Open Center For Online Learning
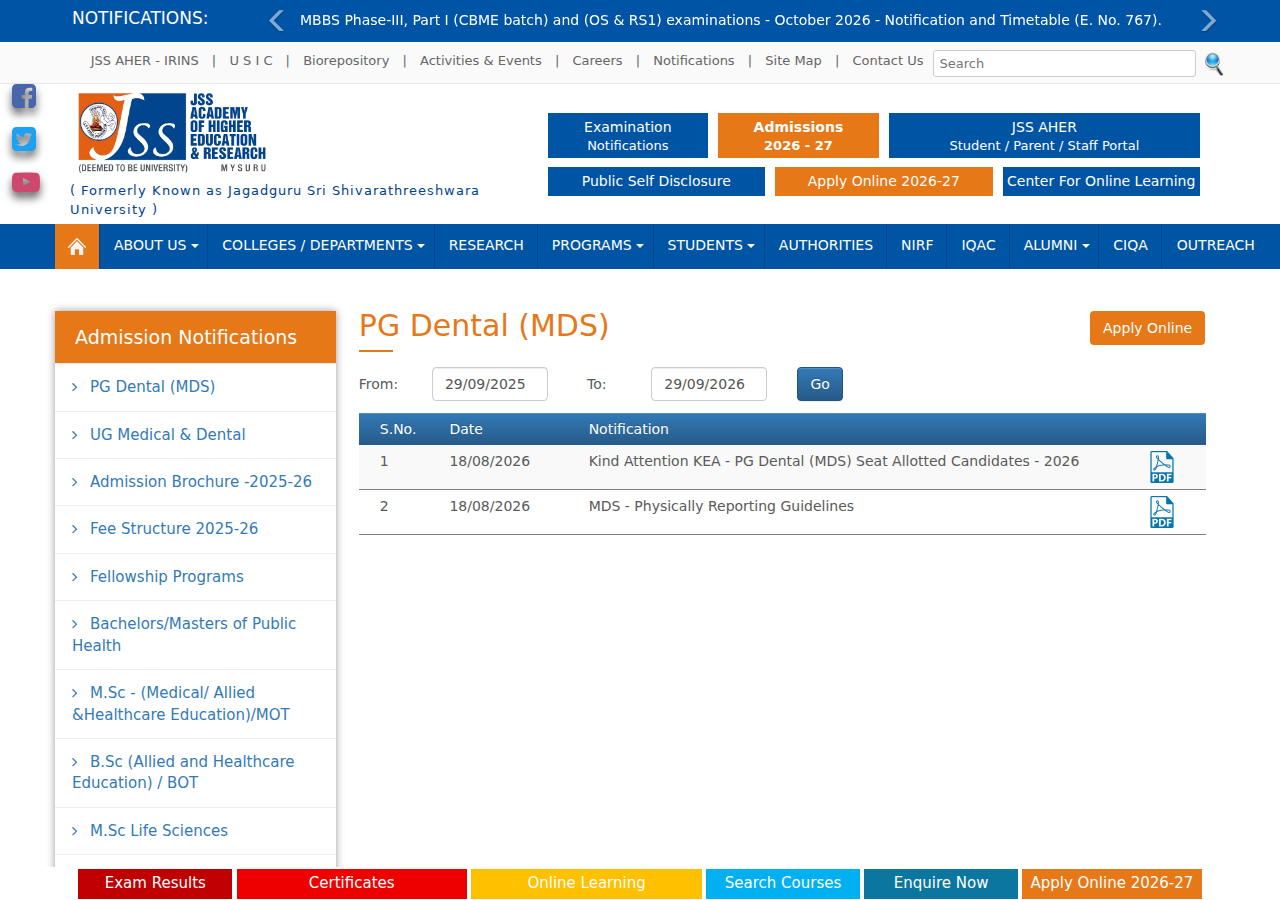 tap(1101, 182)
